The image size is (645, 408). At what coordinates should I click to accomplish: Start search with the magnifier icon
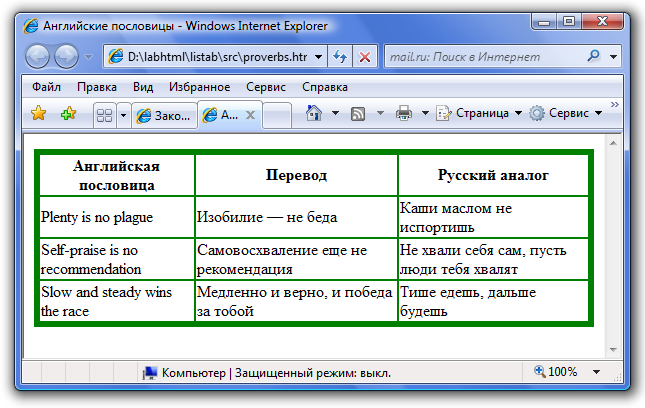[593, 56]
